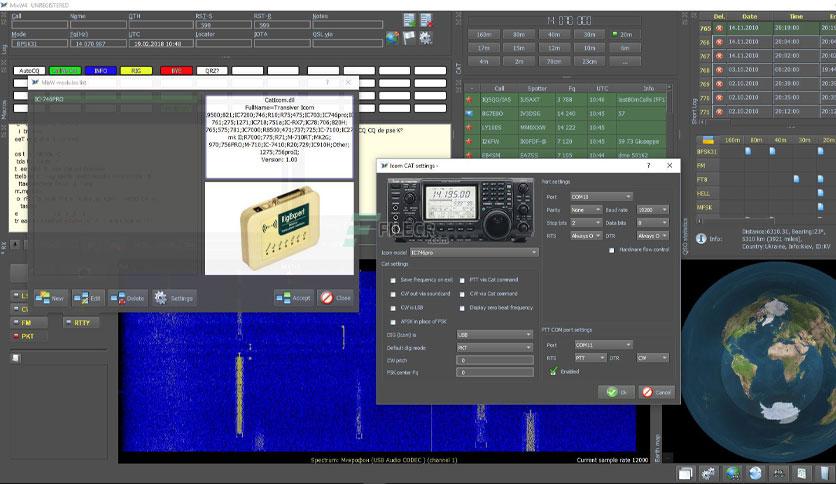
Task: Open the Baud rate dropdown
Action: [653, 210]
